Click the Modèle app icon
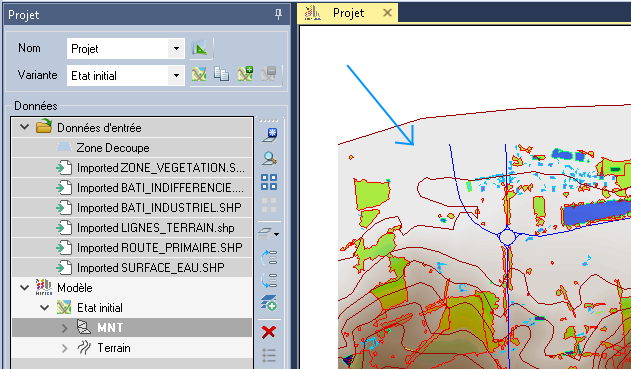 (44, 287)
